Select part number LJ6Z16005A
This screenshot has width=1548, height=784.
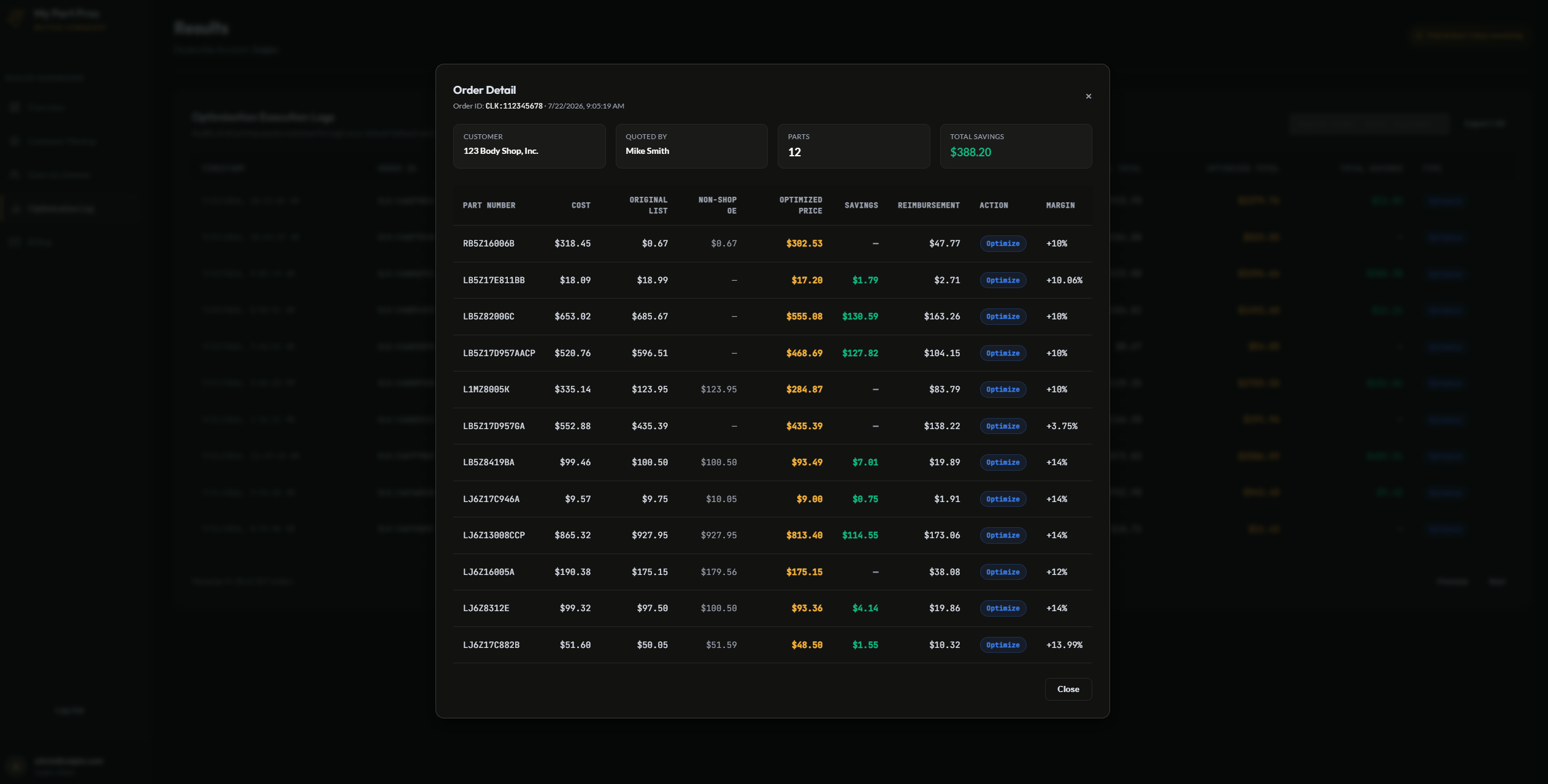(488, 572)
